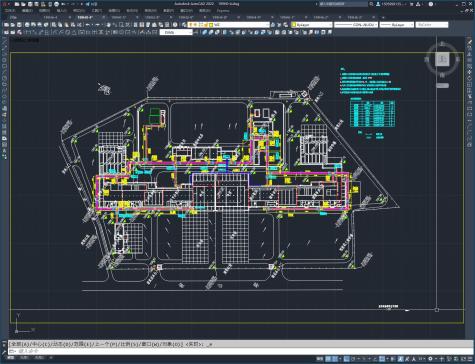Click the ViewCube north compass letter

pos(442,44)
